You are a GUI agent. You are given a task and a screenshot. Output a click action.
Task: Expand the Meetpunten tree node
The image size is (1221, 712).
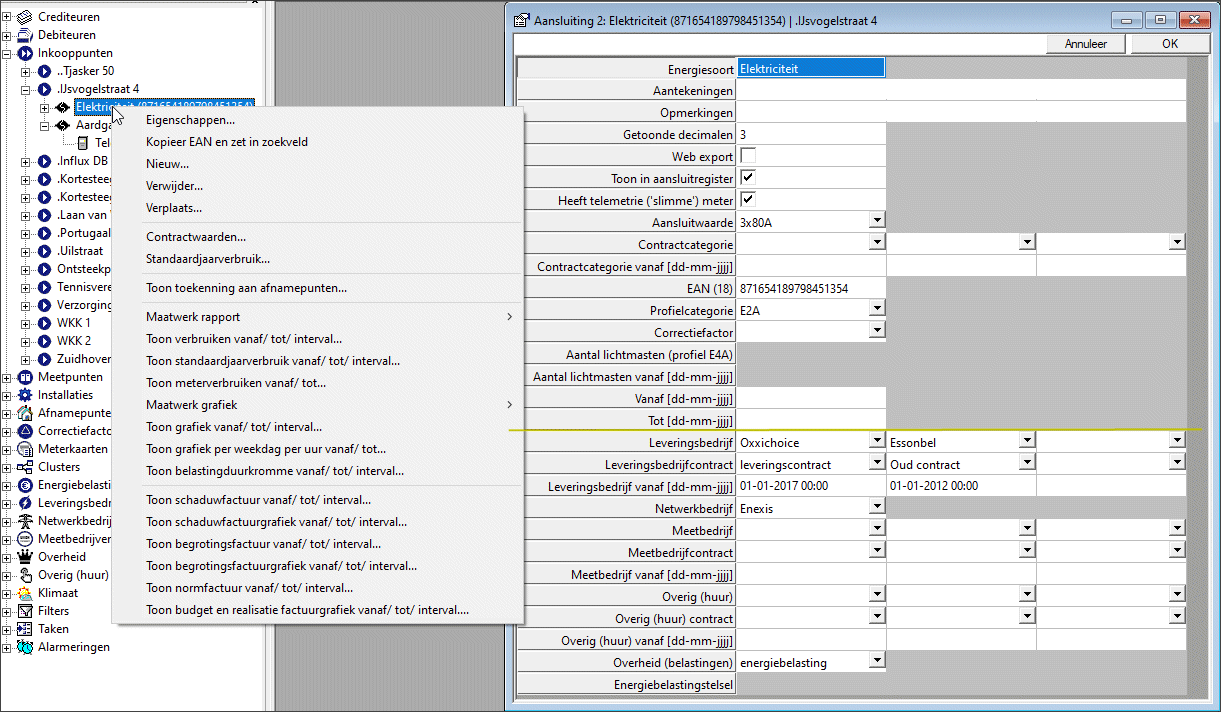click(x=7, y=377)
